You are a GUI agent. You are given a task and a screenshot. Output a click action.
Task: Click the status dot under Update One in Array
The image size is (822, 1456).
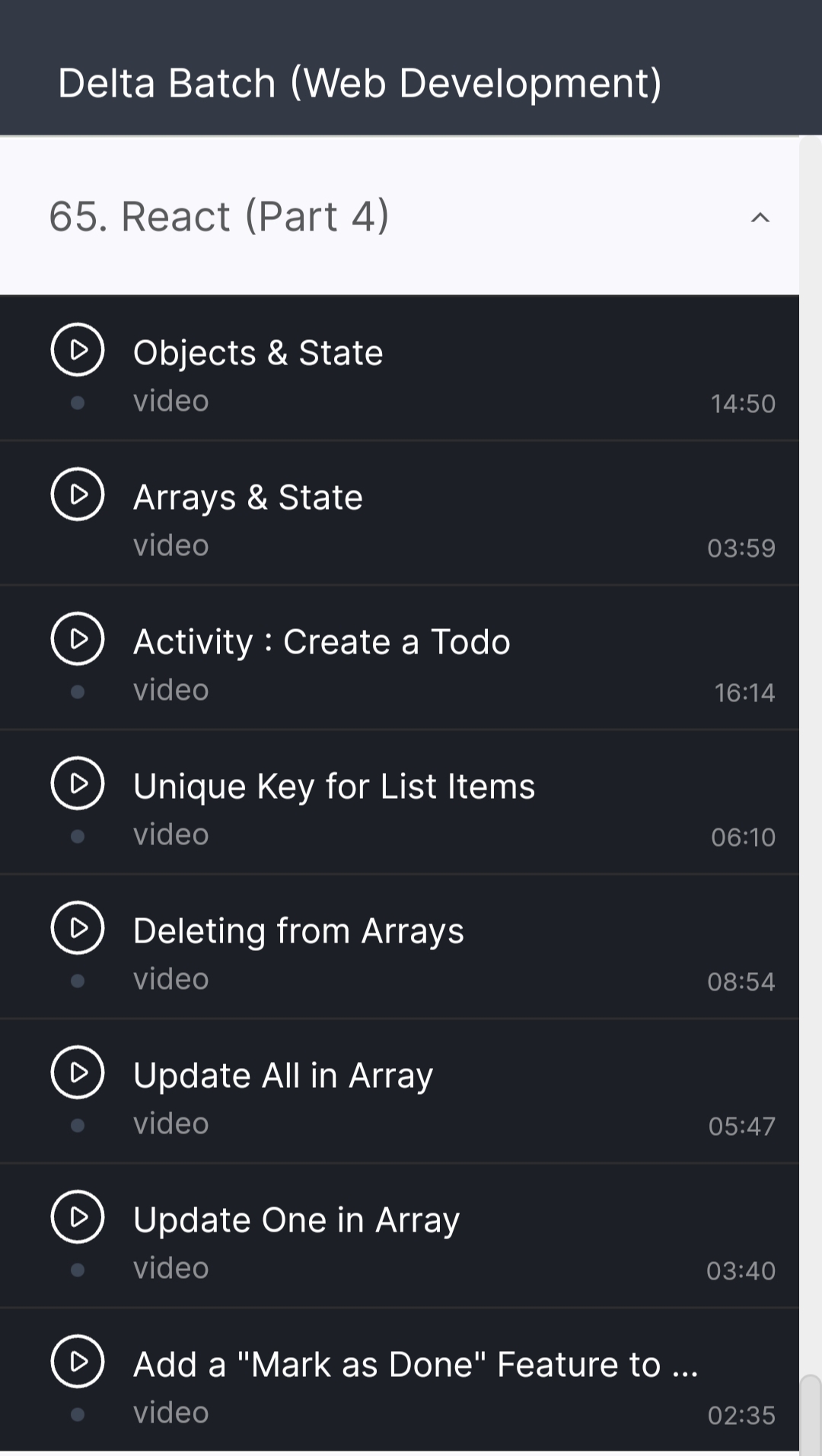(x=77, y=1270)
